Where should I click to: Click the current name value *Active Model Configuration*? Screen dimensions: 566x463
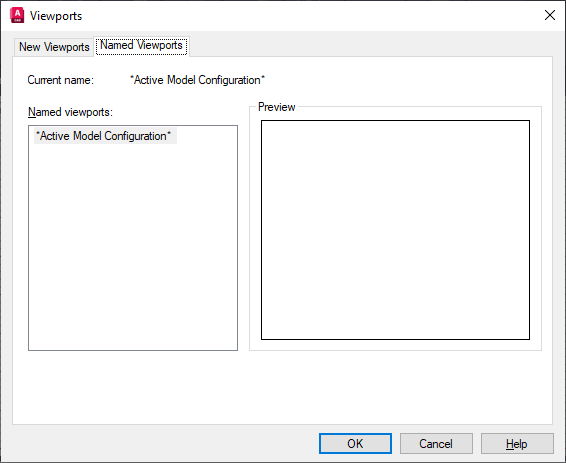(197, 80)
